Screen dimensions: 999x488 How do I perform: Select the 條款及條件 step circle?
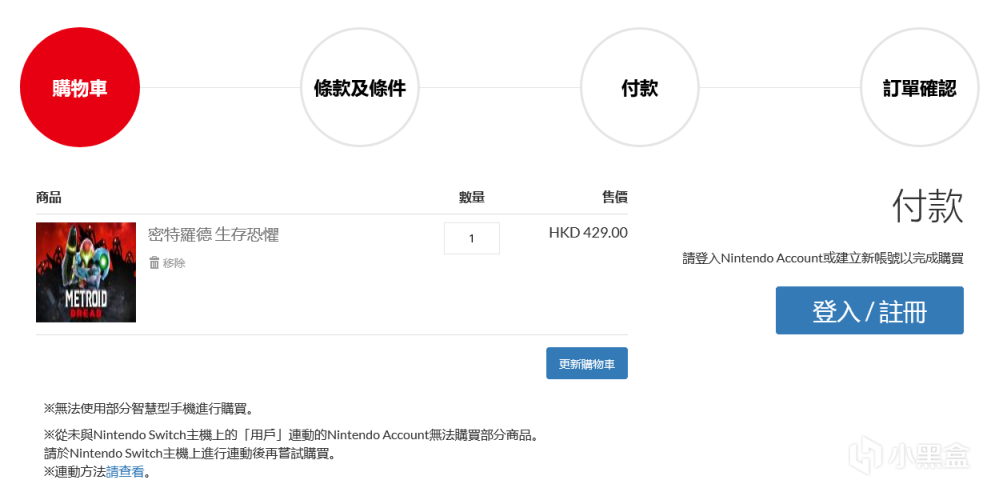pos(360,87)
